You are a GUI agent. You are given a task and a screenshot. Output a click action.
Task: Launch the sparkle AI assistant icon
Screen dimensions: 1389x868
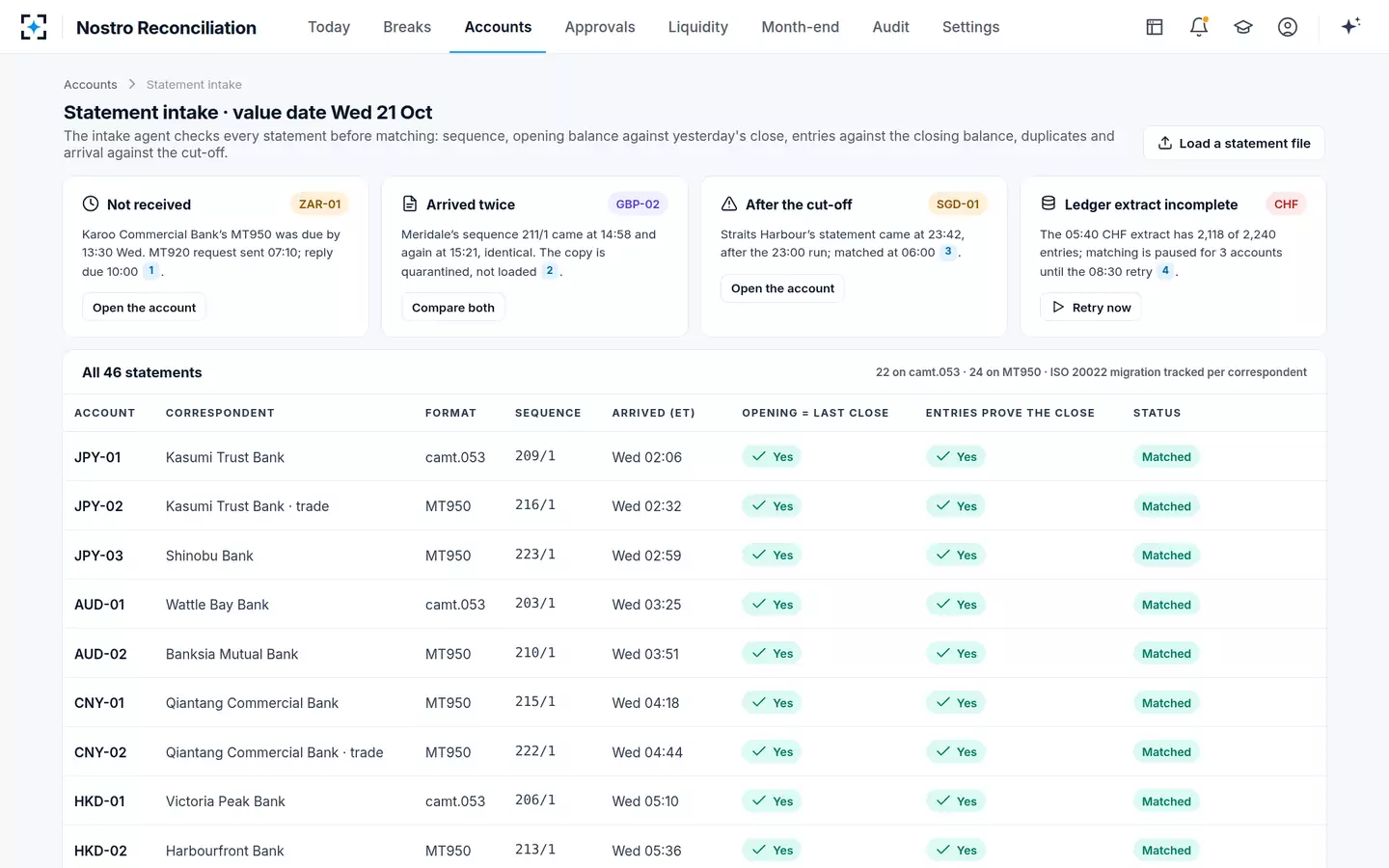pyautogui.click(x=1350, y=26)
